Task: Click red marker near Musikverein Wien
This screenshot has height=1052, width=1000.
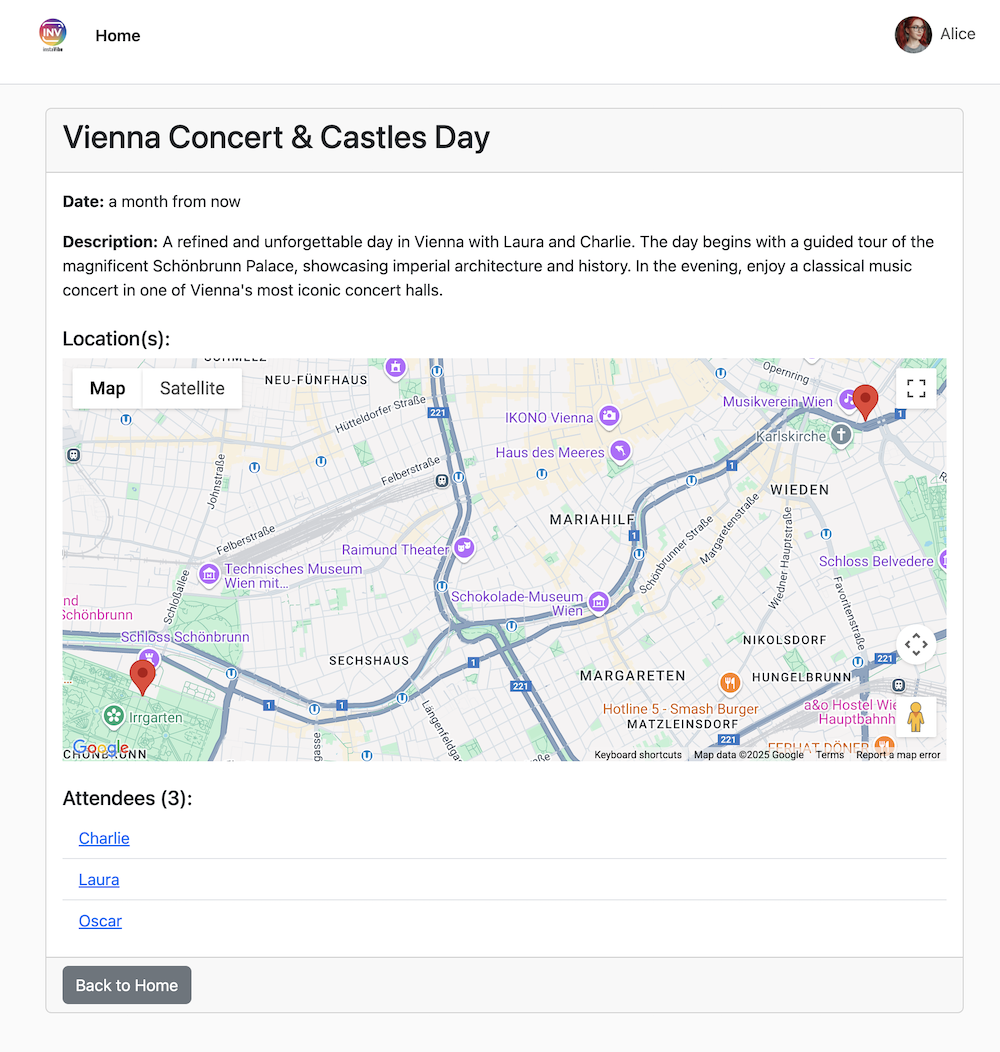Action: tap(865, 400)
